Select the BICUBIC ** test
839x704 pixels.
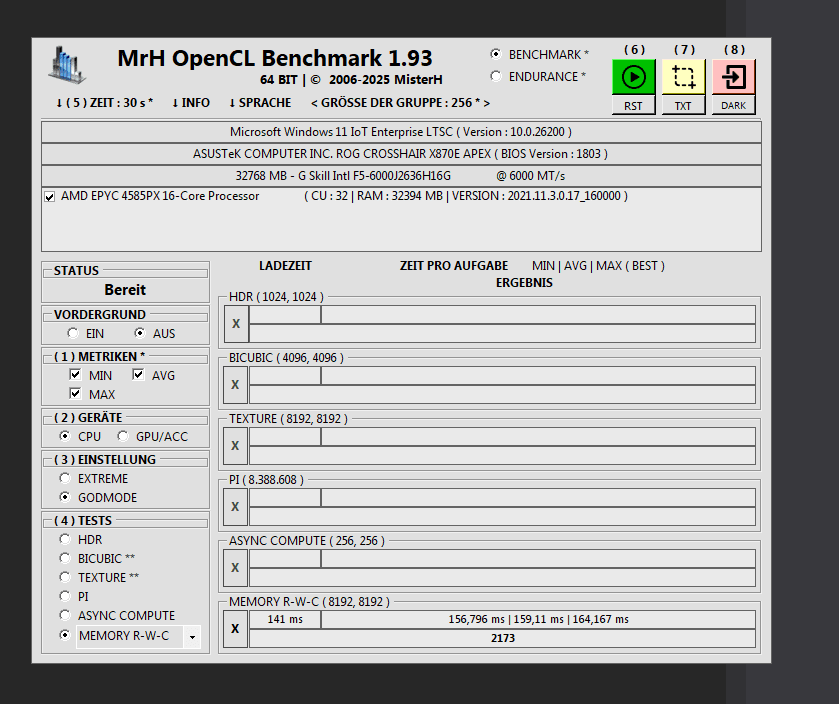(x=65, y=558)
